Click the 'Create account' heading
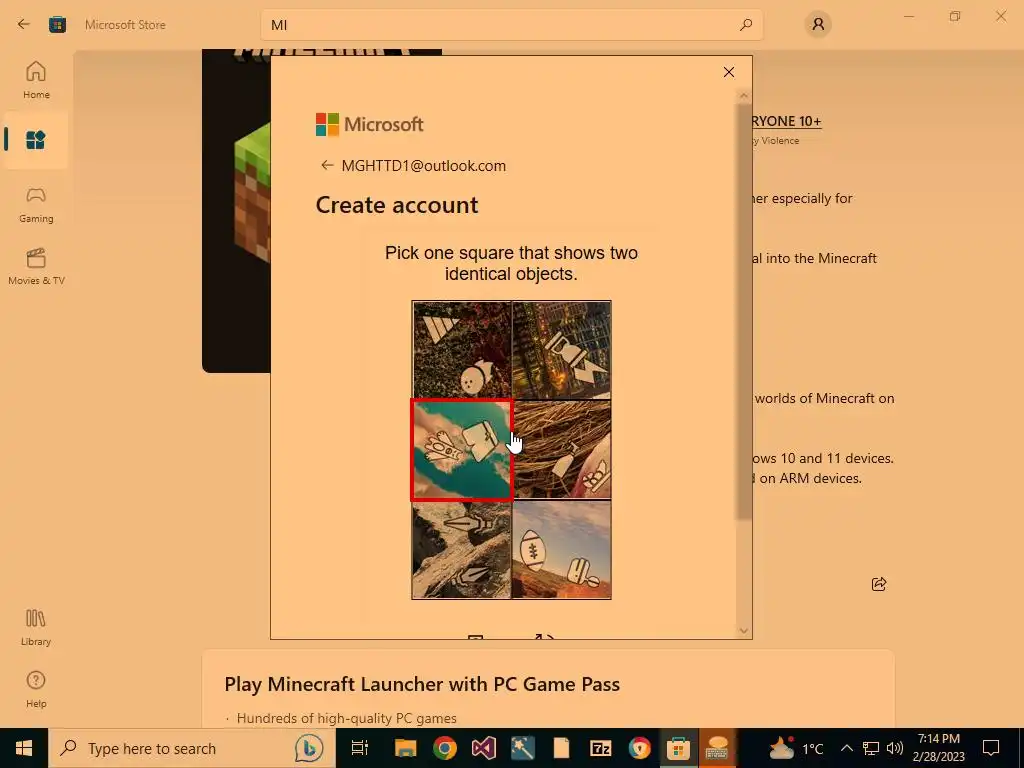 coord(397,205)
